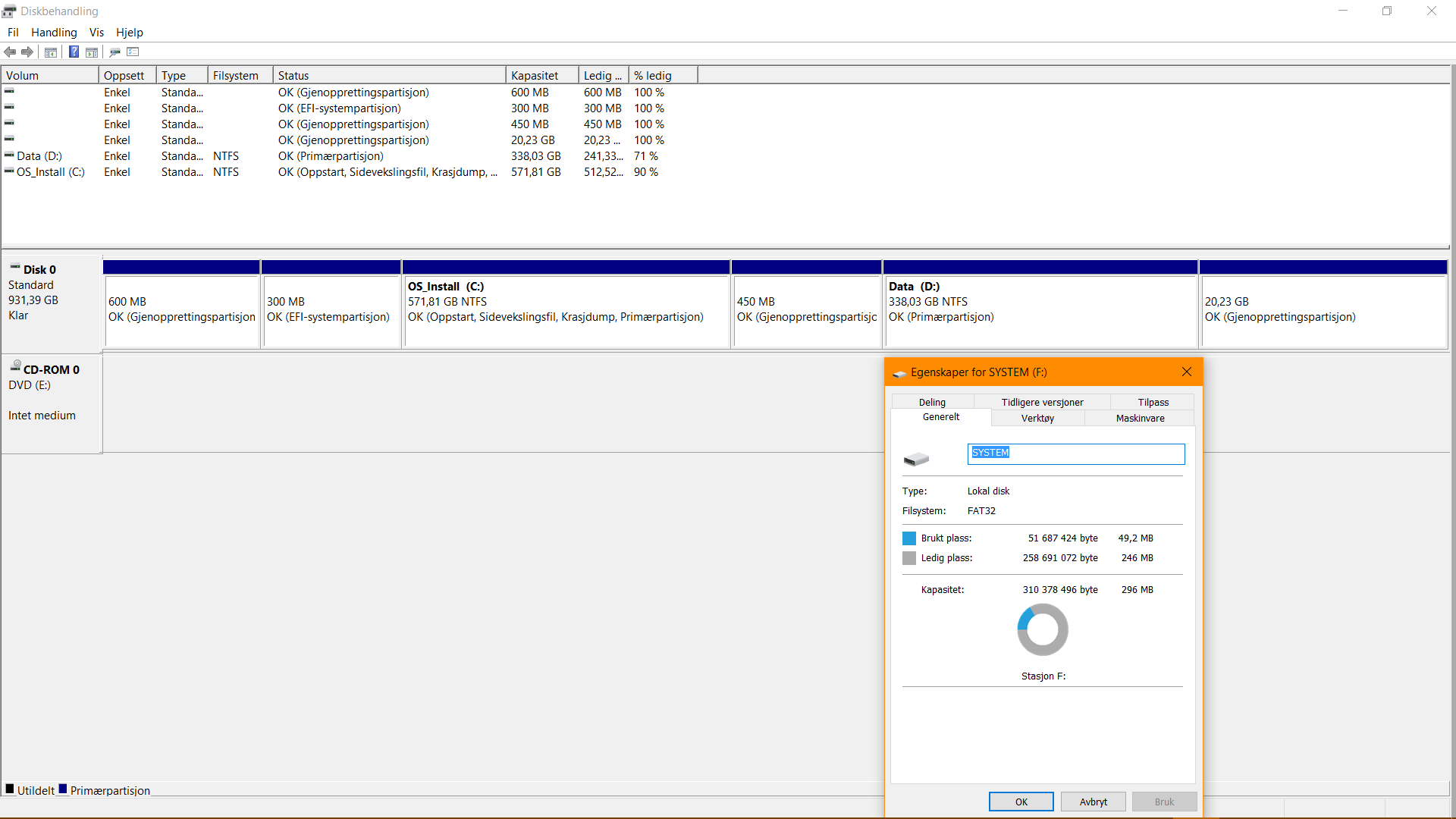Click the blue Brukt plass color swatch
Screen dimensions: 1456x819
point(909,538)
